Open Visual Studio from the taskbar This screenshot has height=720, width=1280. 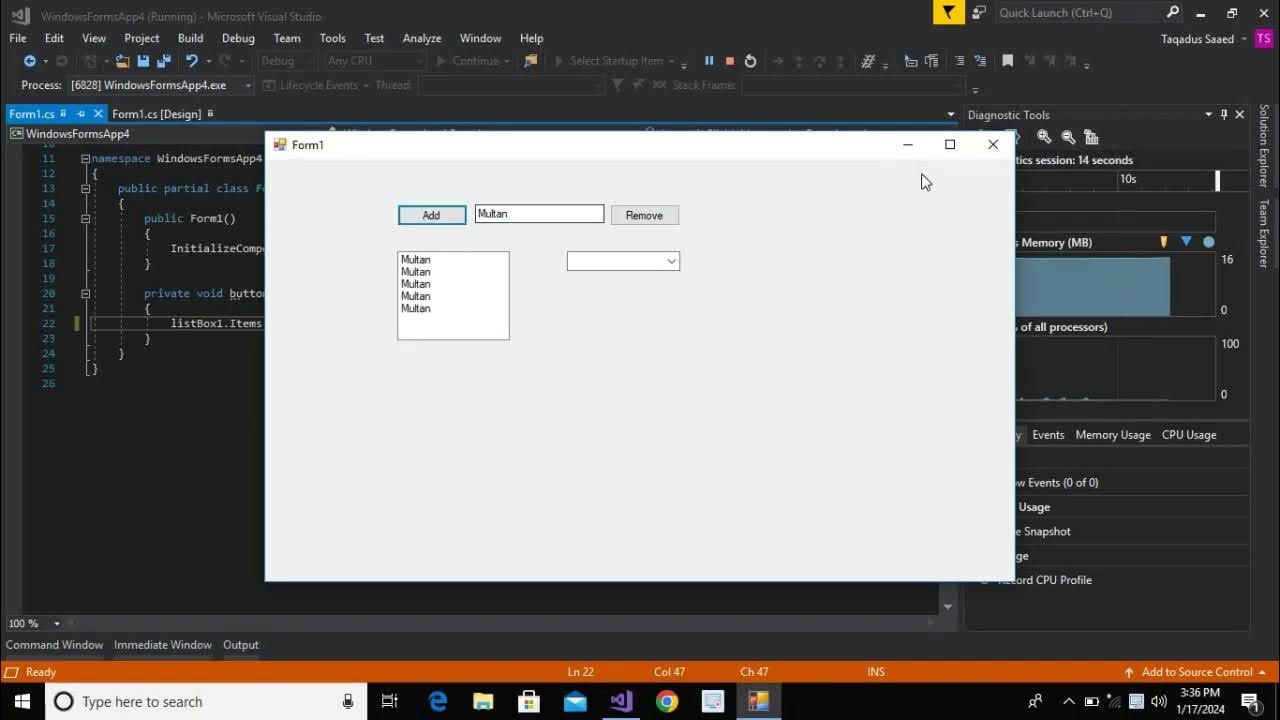point(621,701)
